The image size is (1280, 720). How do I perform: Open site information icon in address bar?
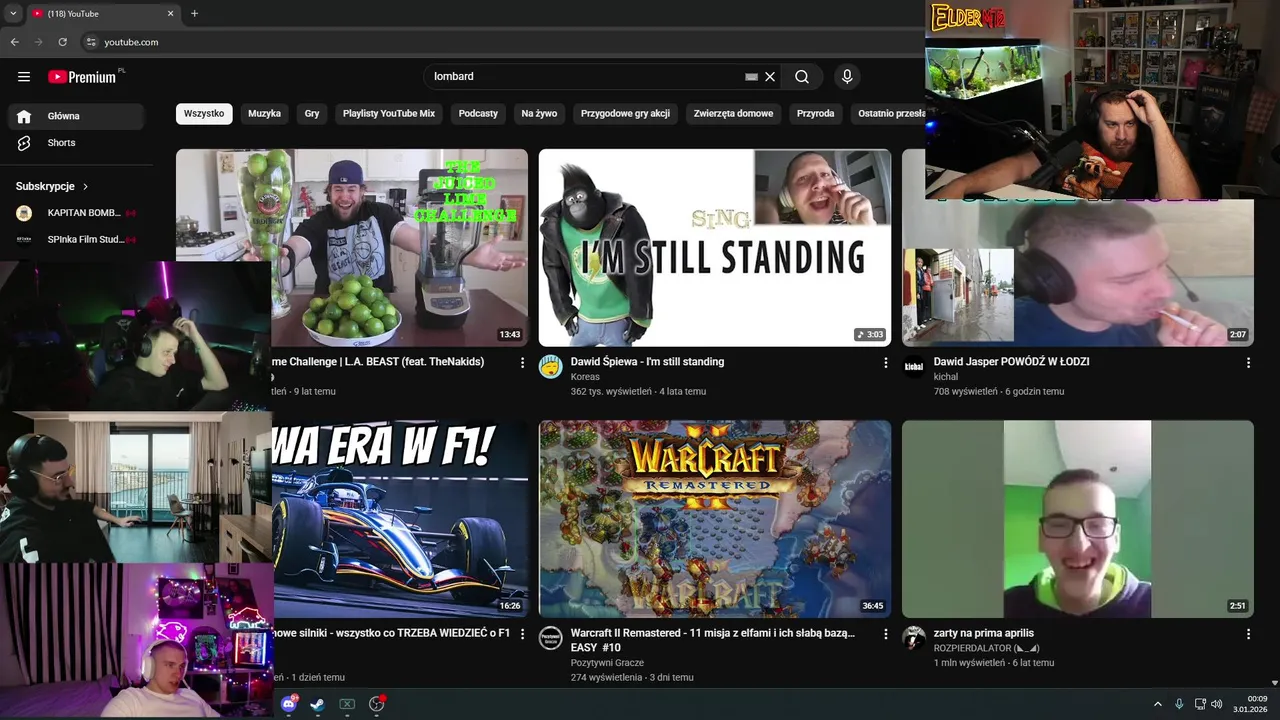(91, 42)
